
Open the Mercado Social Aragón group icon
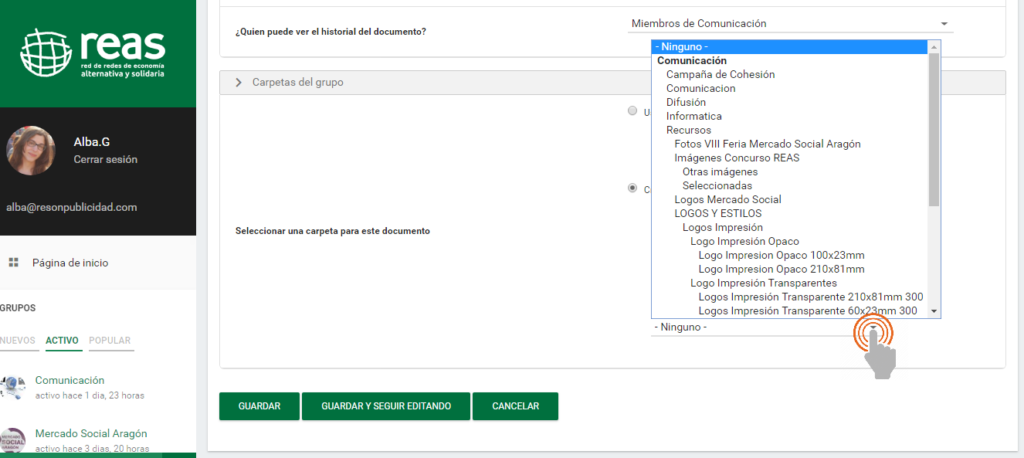(13, 440)
